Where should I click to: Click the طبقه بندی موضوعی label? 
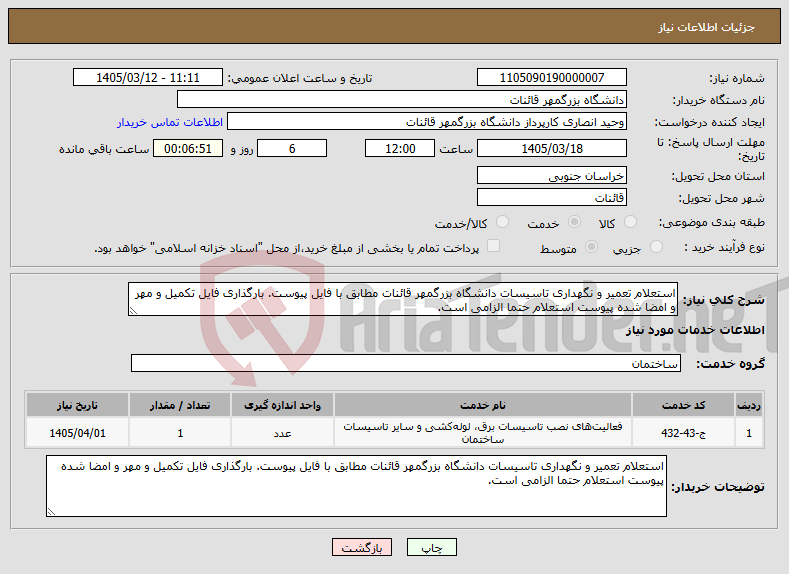pos(712,222)
